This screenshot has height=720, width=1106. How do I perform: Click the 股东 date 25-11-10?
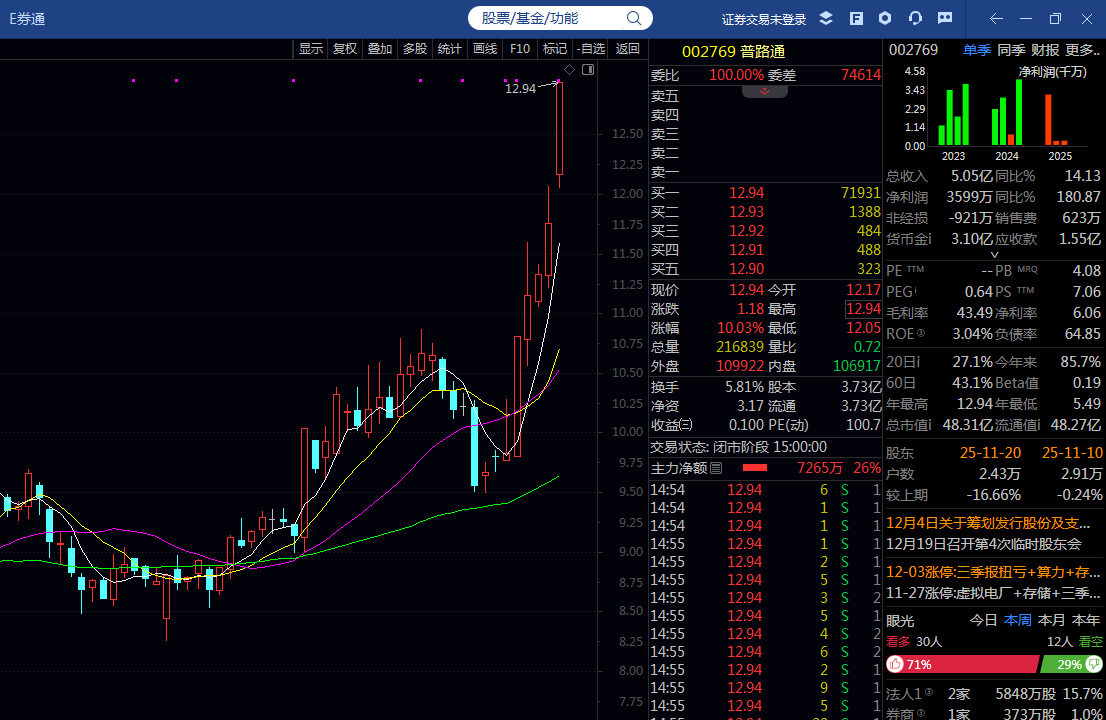[1072, 453]
